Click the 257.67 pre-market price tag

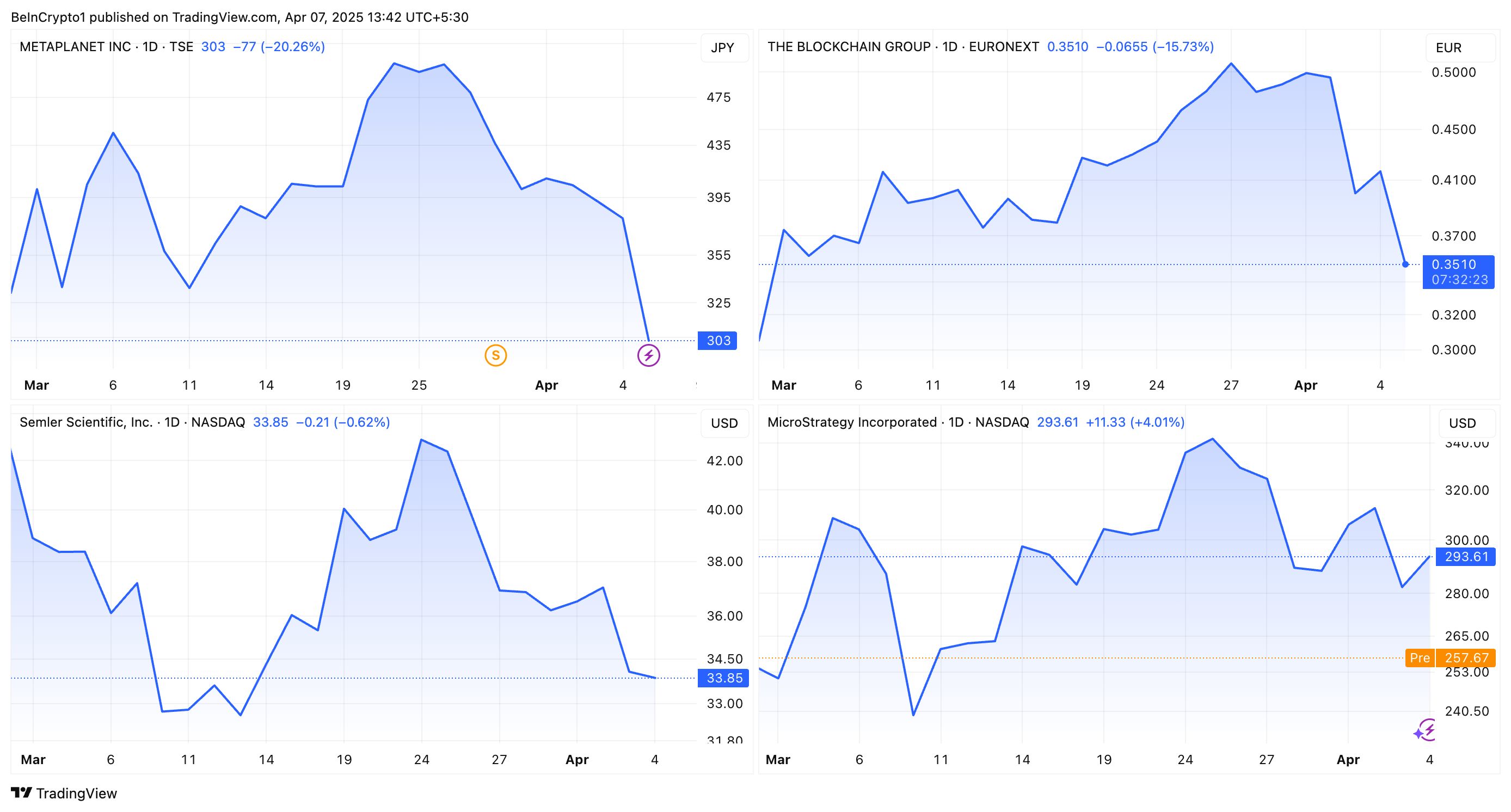click(x=1466, y=658)
